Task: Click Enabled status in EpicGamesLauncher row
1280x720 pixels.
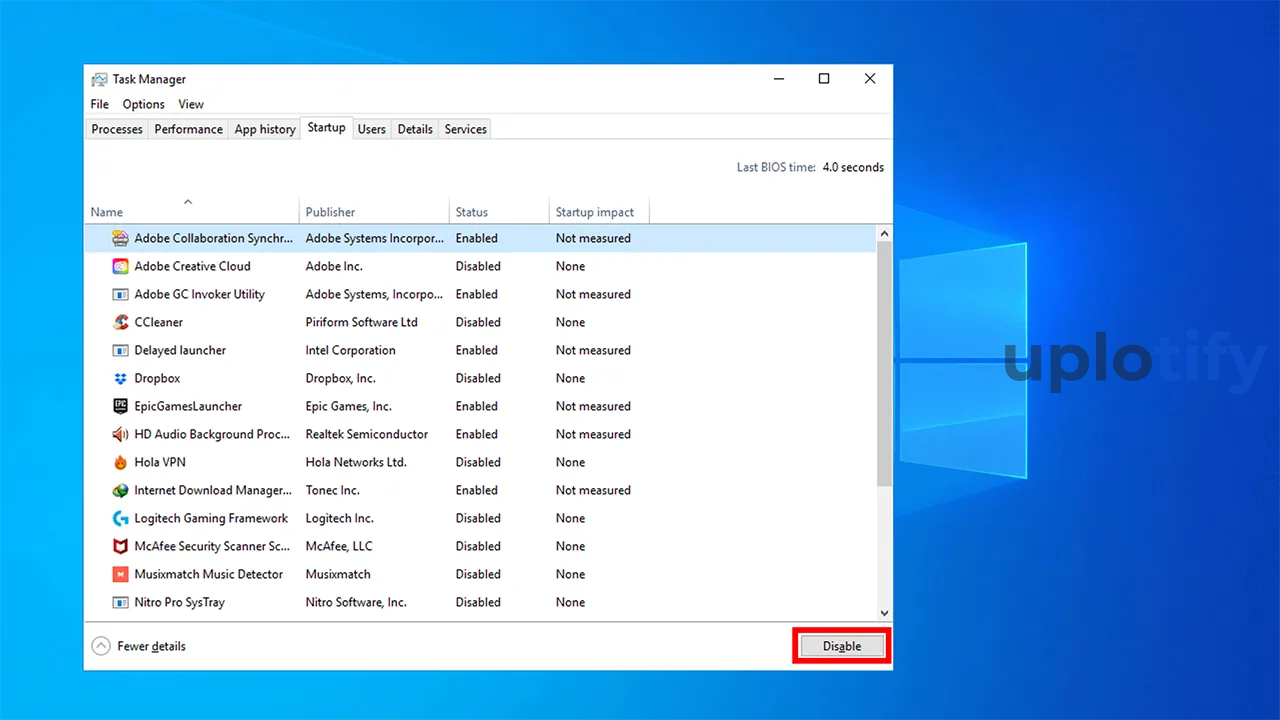Action: click(x=476, y=406)
